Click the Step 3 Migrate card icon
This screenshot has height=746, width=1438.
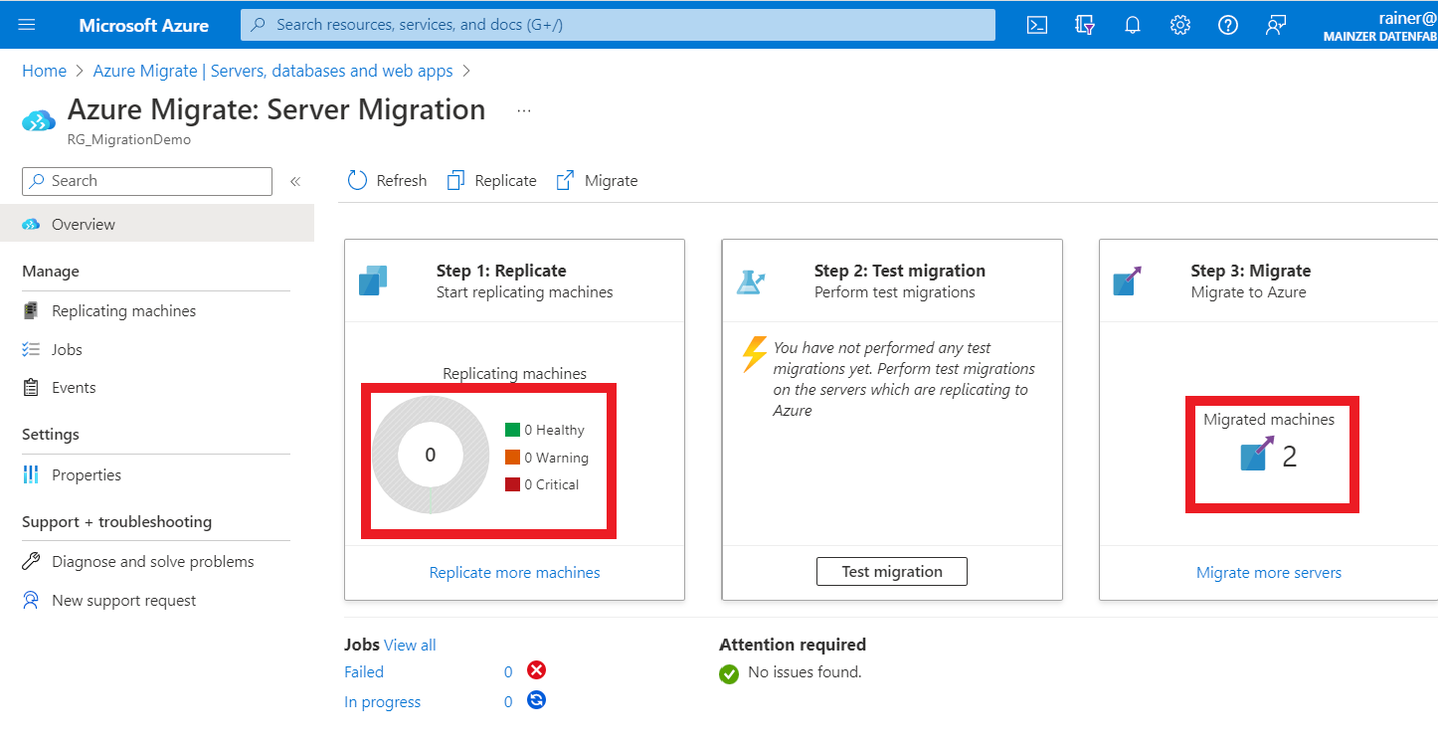pos(1127,281)
